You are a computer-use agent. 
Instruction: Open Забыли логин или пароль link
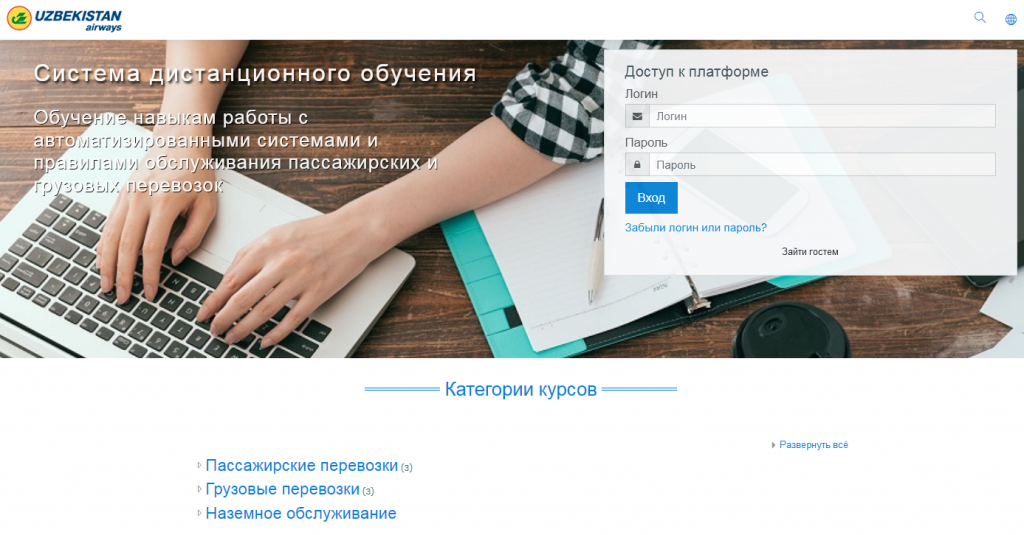pos(696,228)
